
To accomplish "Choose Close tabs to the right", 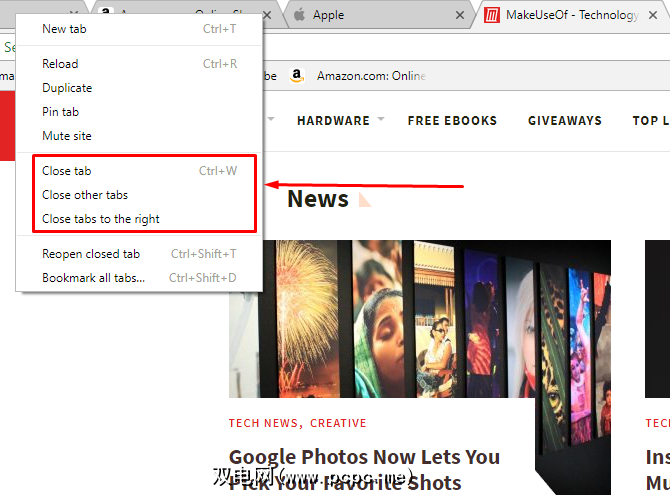I will point(139,218).
